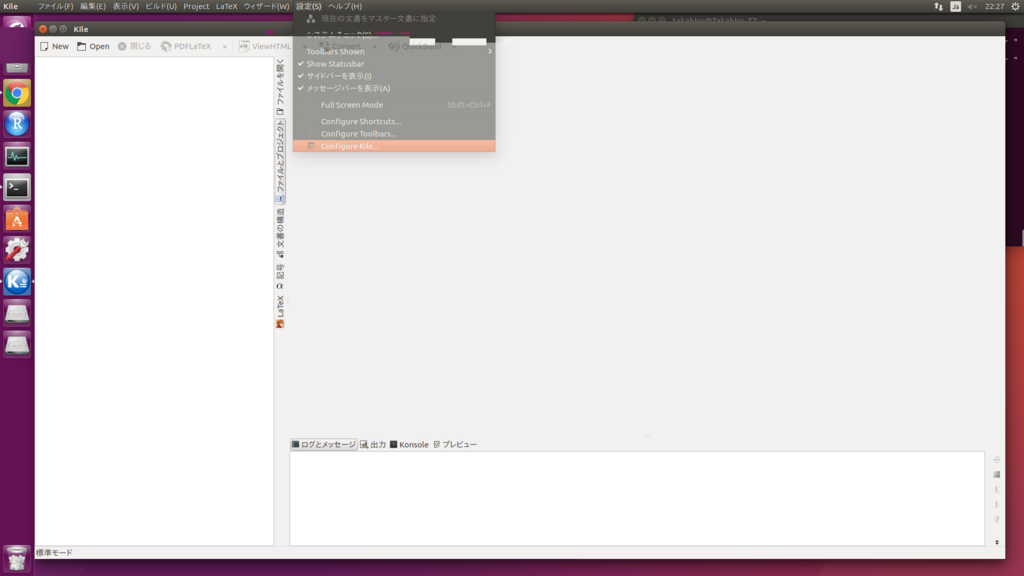Image resolution: width=1024 pixels, height=576 pixels.
Task: Toggle Full Screen Mode menu entry
Action: pos(394,104)
